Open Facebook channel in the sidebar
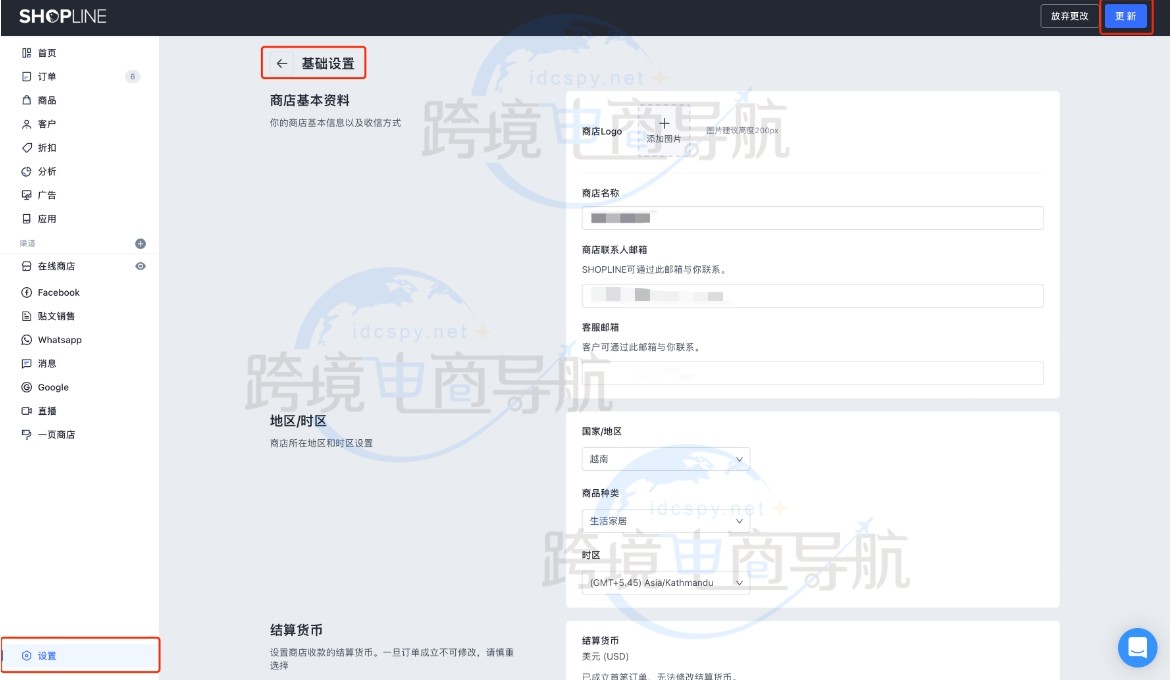Screen dimensions: 1170x680 [58, 293]
